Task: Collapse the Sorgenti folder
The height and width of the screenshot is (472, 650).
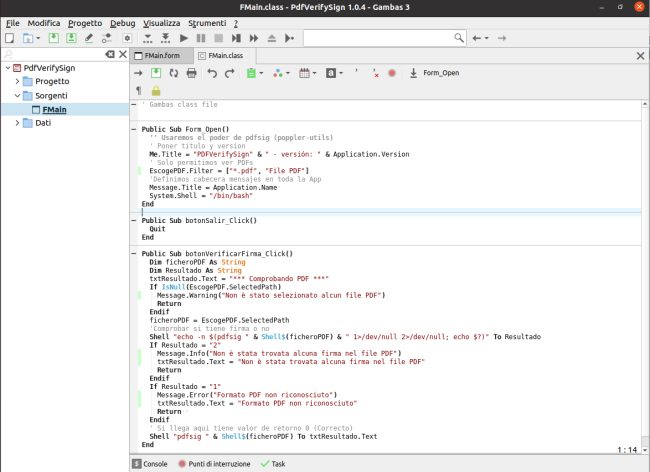Action: [17, 95]
